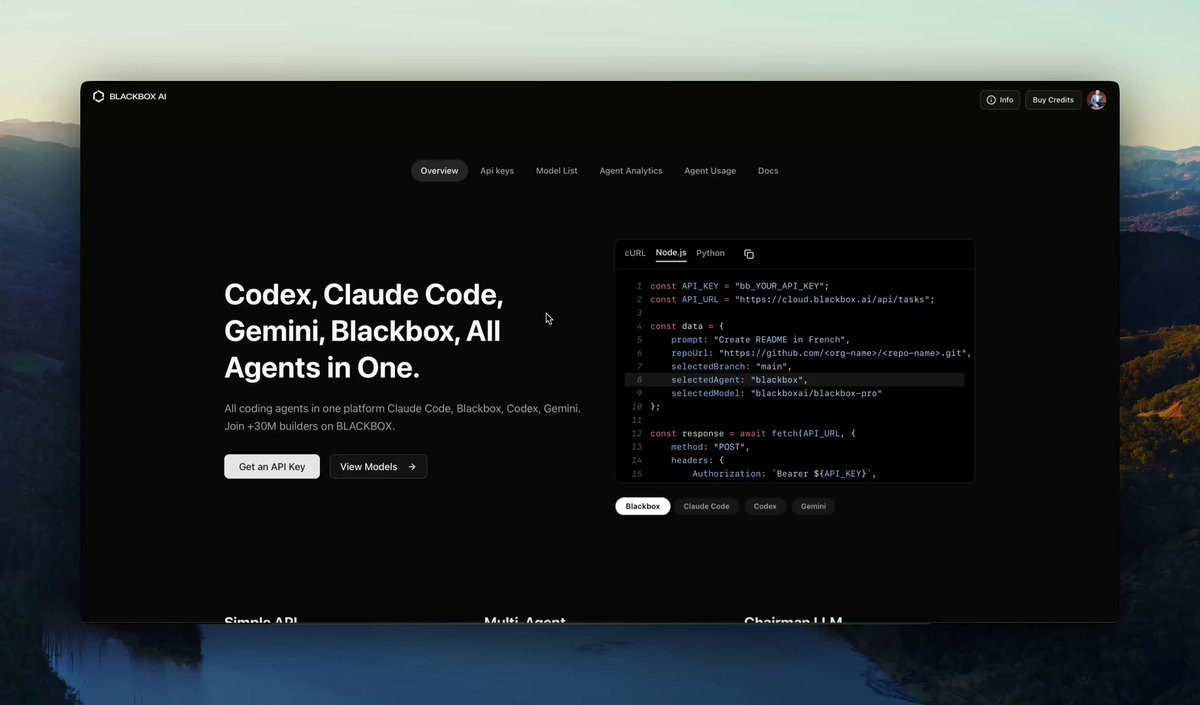Click the Get an API Key button
Screen dimensions: 1200x705
(272, 467)
